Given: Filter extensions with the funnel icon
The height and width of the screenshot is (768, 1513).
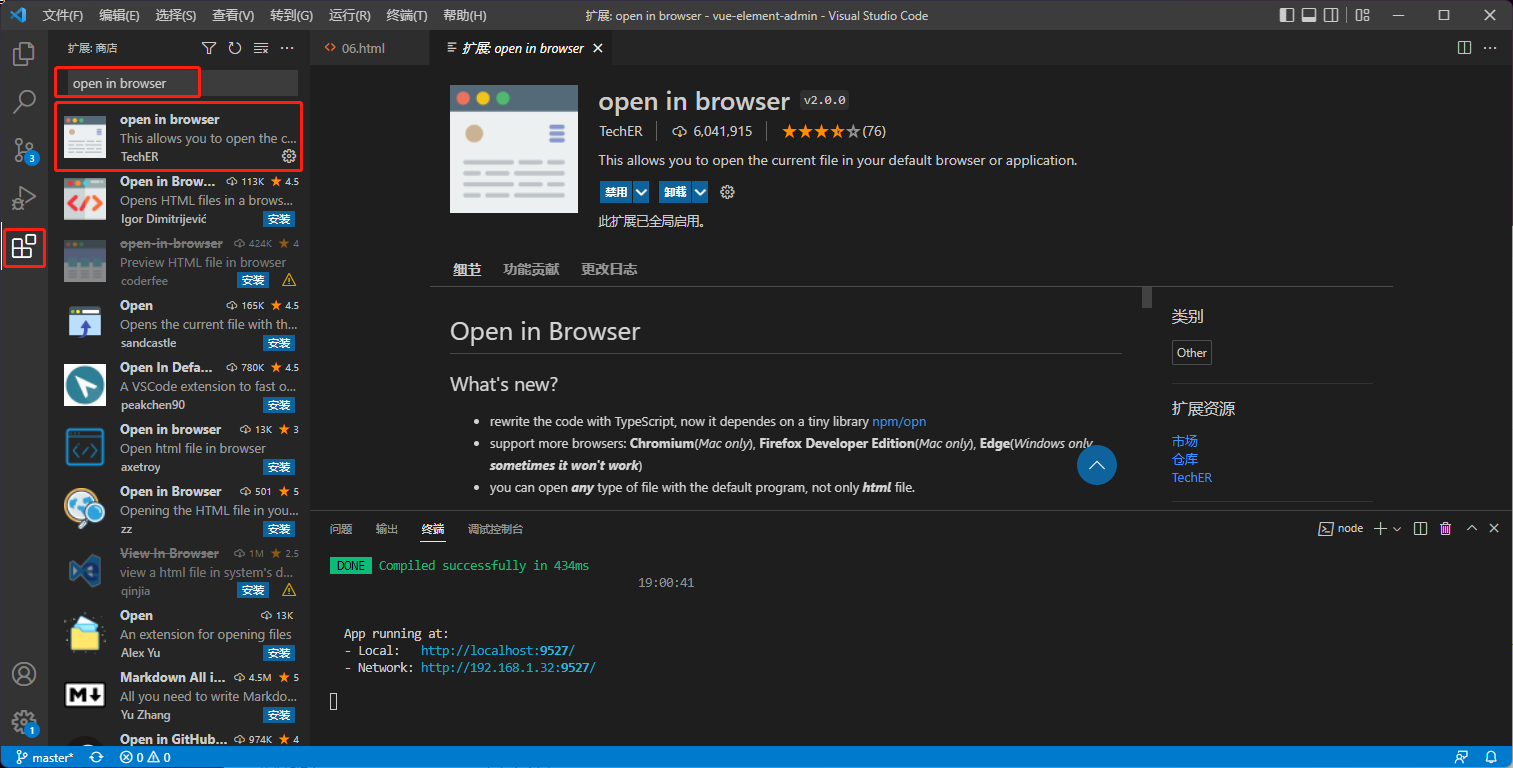Looking at the screenshot, I should [209, 48].
